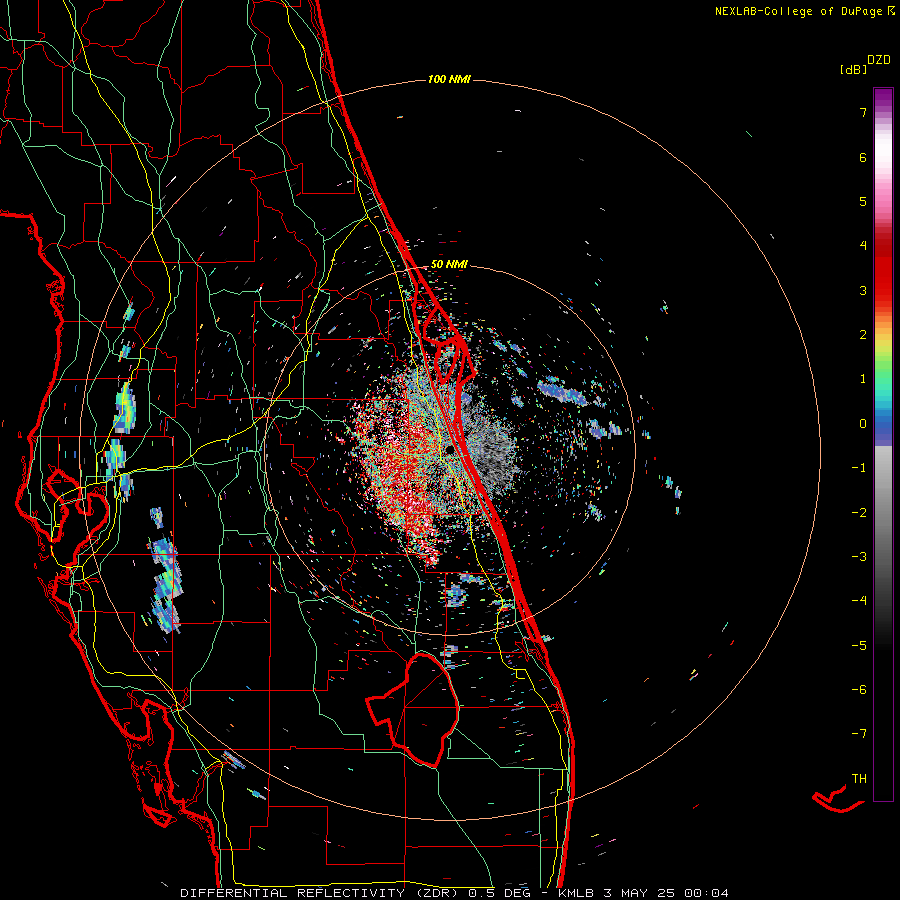Click the -5 value on the colorbar

(x=859, y=645)
